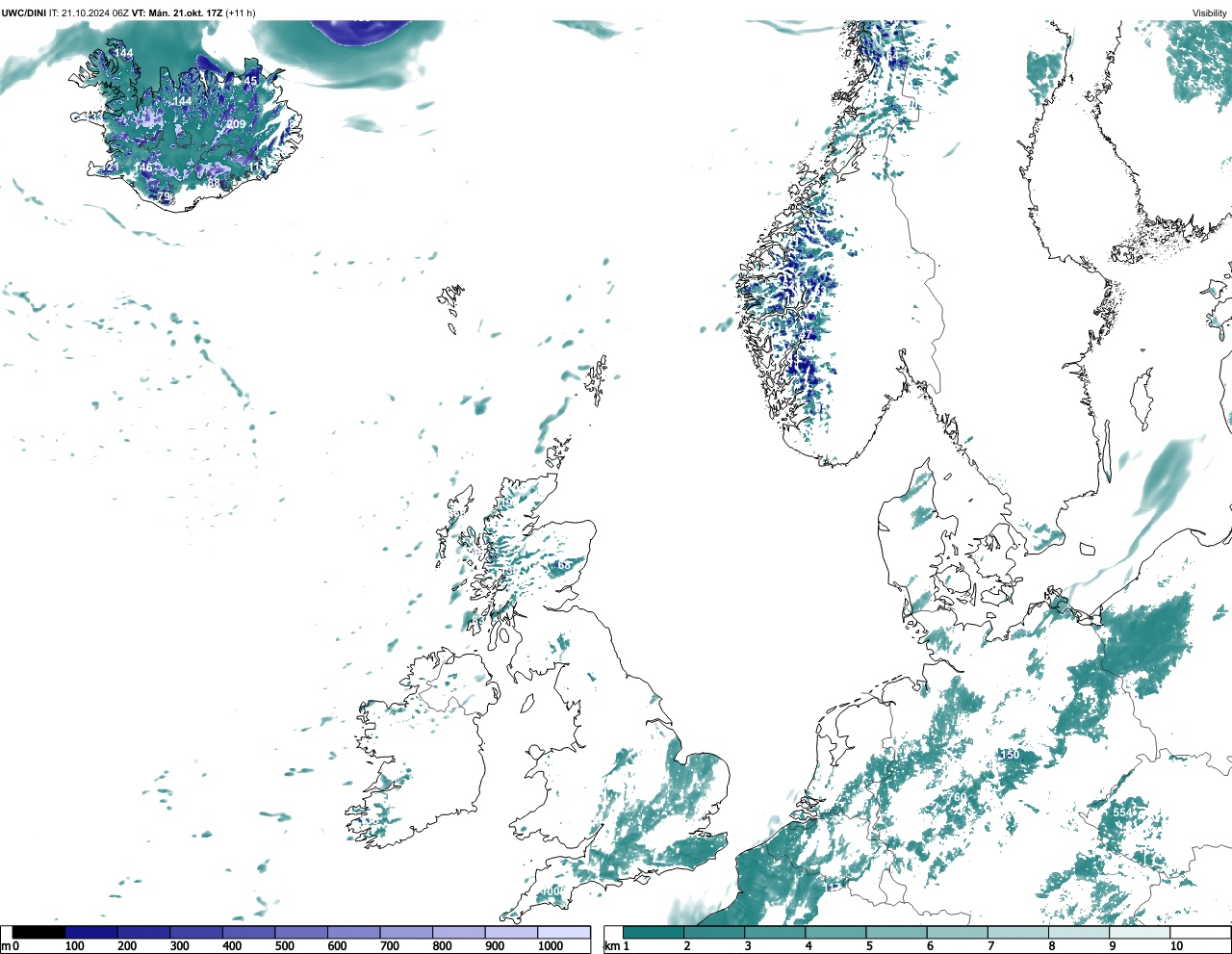This screenshot has height=954, width=1232.
Task: Click the 'km' unit label on legend
Action: coord(612,946)
